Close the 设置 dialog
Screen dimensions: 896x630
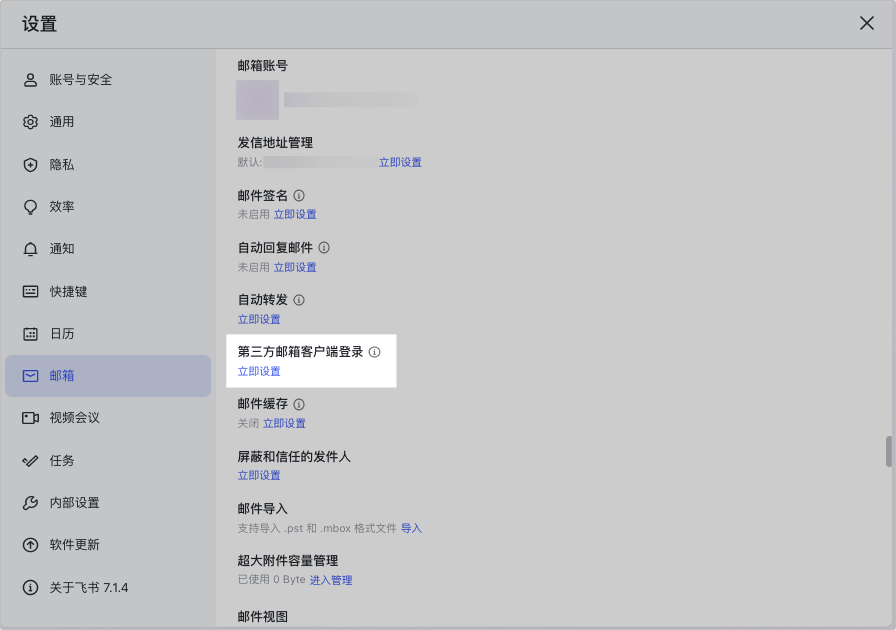[867, 23]
